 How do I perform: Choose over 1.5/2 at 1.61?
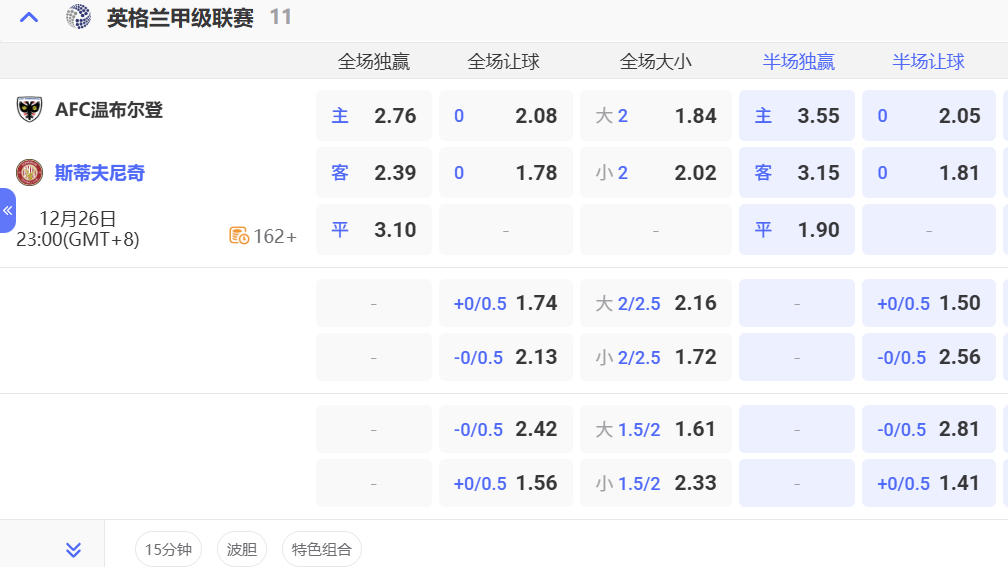(x=656, y=429)
